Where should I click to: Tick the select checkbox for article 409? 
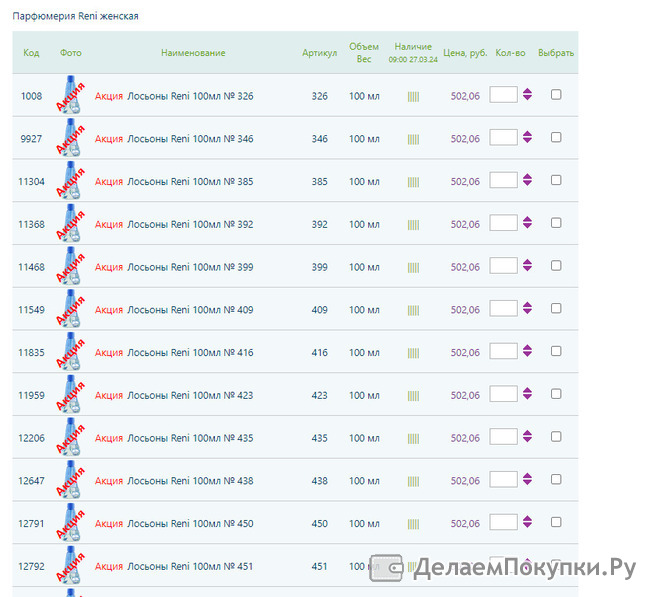coord(556,308)
